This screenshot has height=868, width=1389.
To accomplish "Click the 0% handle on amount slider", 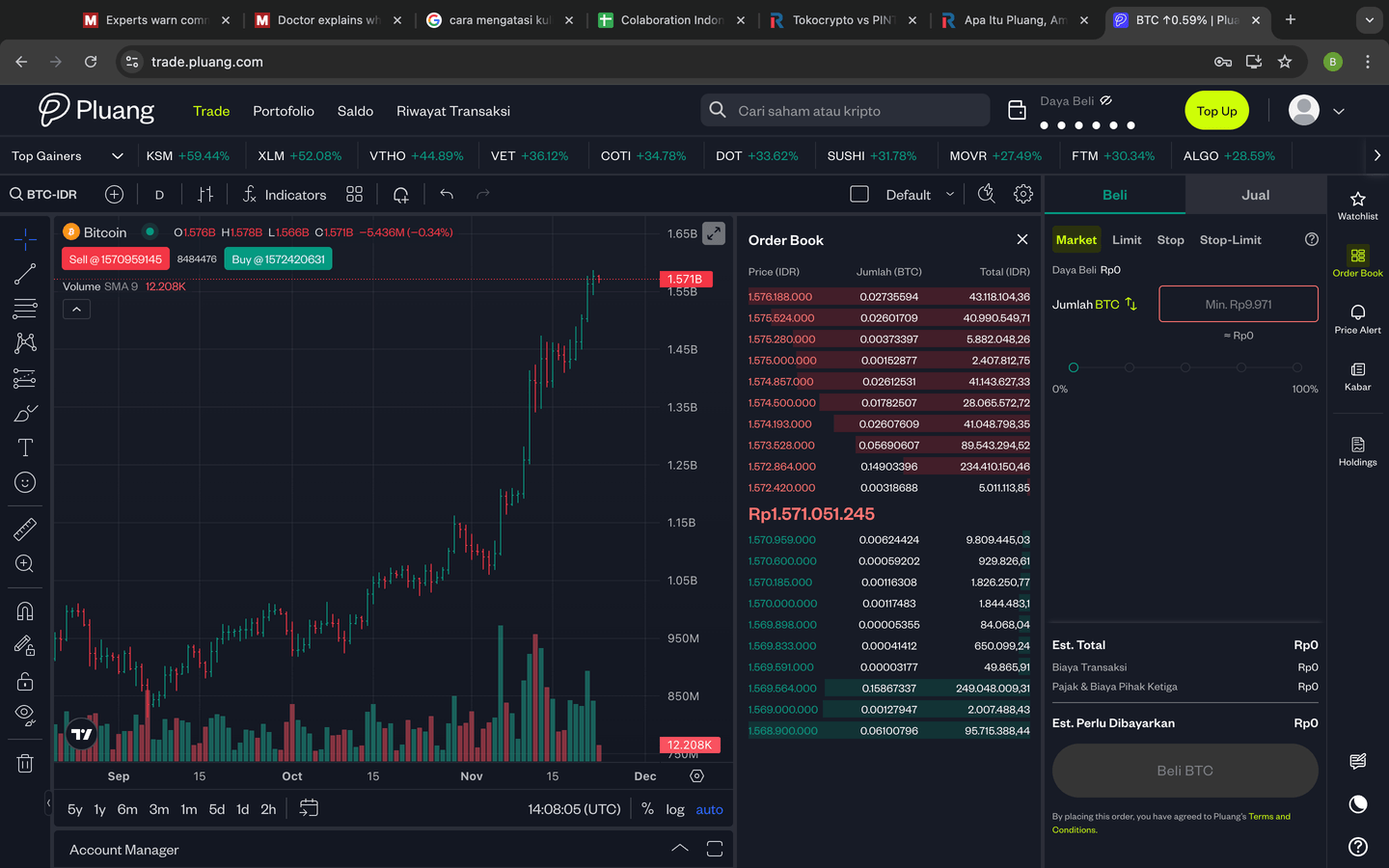I will point(1074,367).
